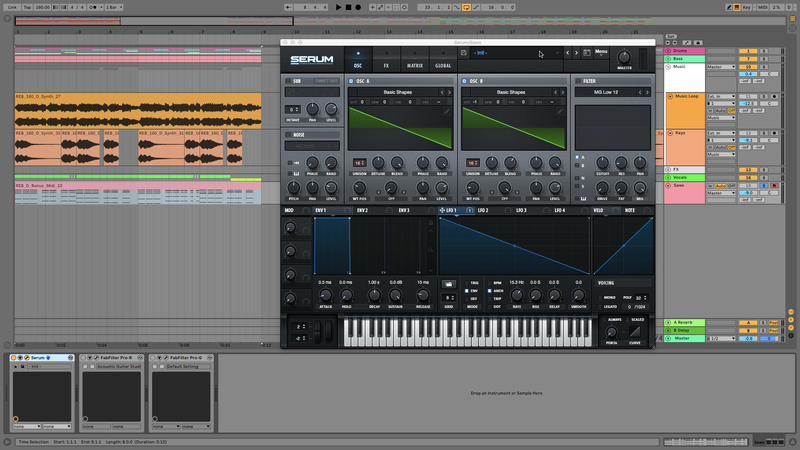
Task: Switch to Serum OSC tab
Action: (358, 60)
